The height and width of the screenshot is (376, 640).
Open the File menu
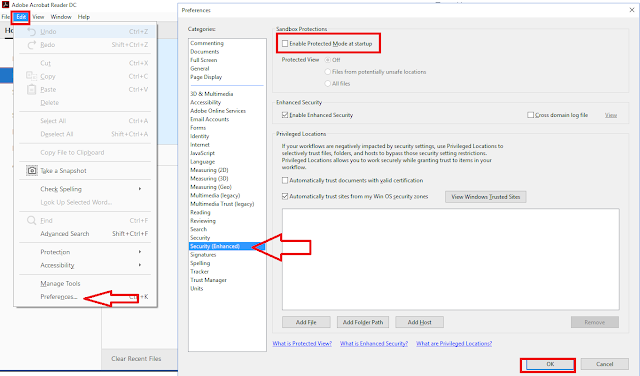(x=5, y=17)
